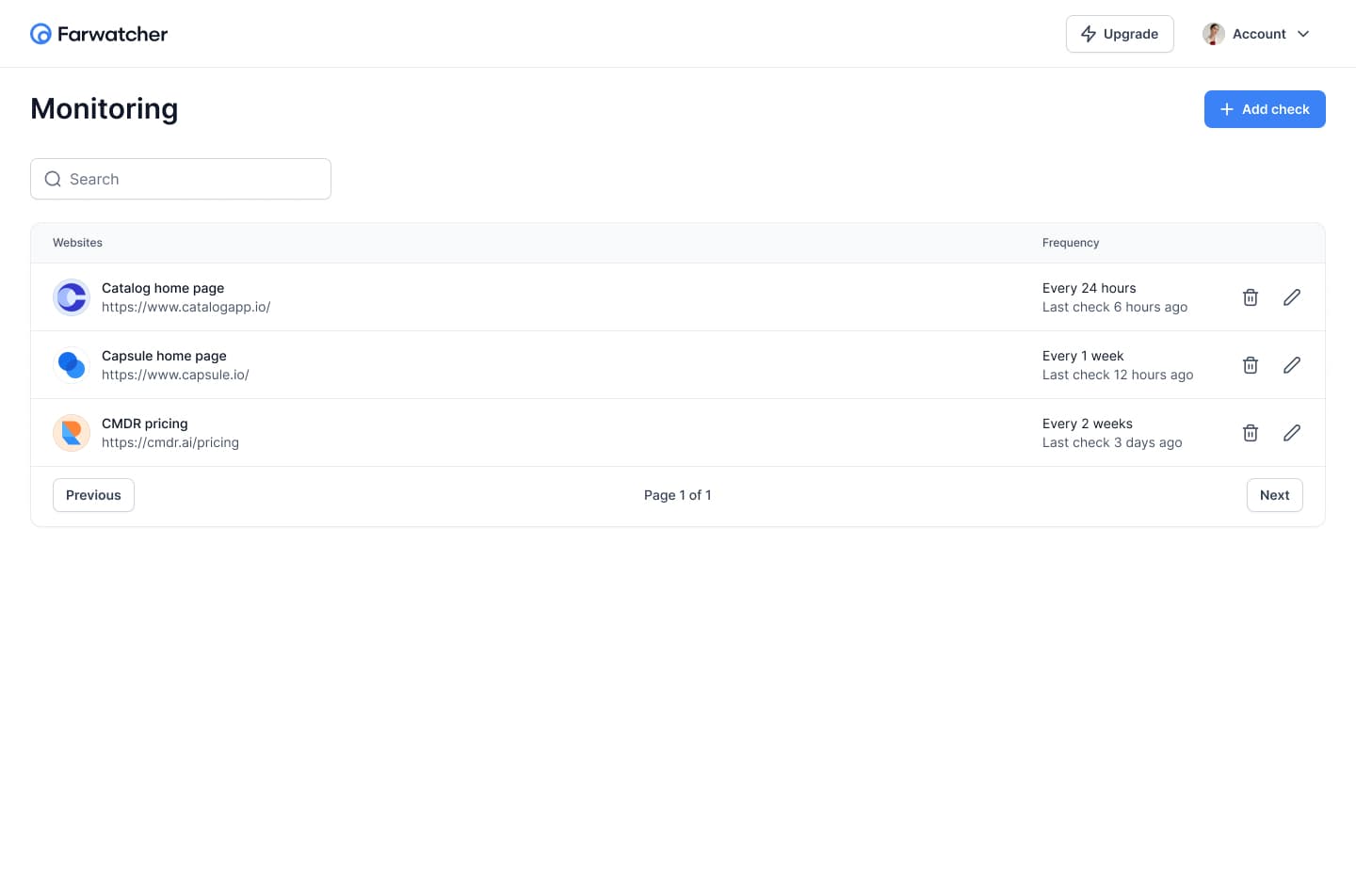Viewport: 1356px width, 896px height.
Task: Remove the CMDR pricing check
Action: [1251, 433]
